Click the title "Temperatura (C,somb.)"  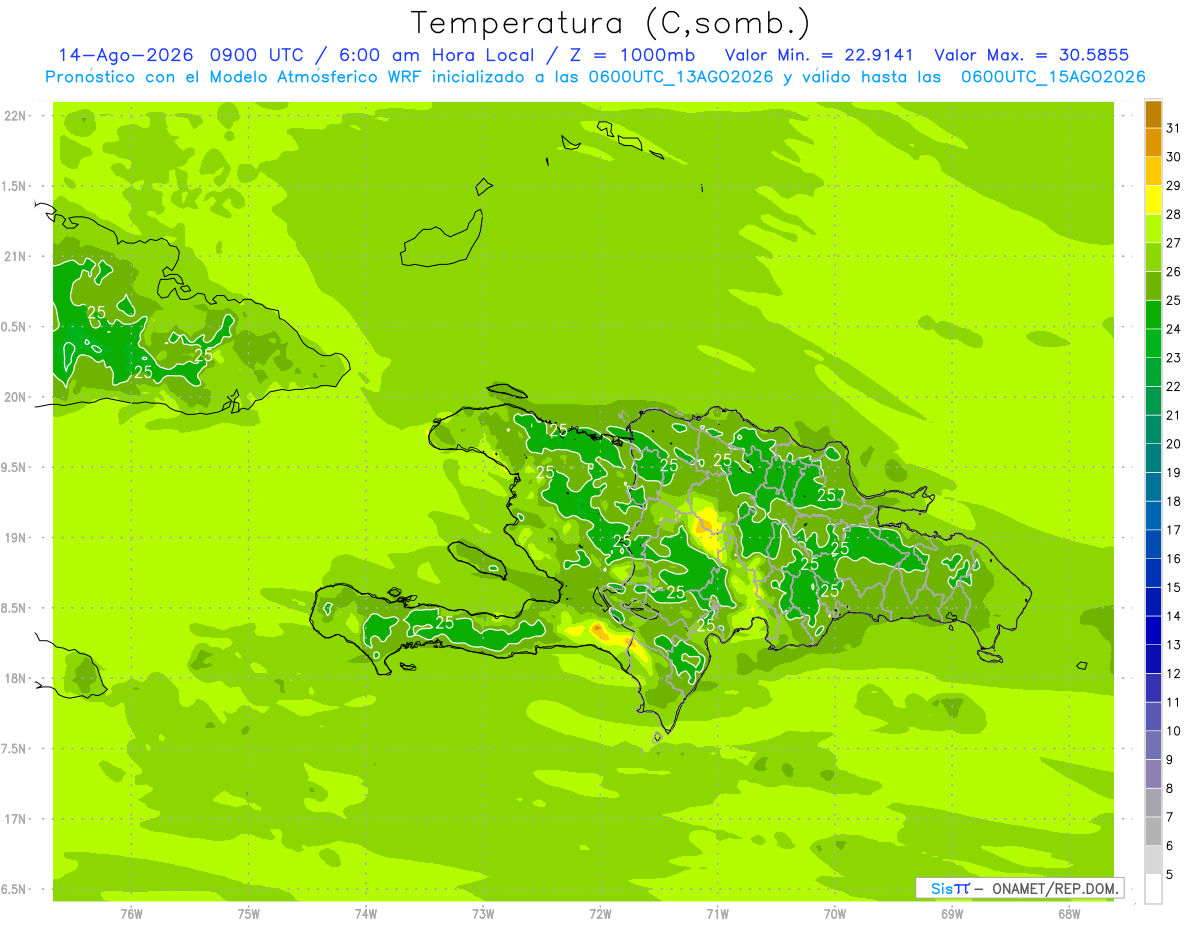(611, 22)
